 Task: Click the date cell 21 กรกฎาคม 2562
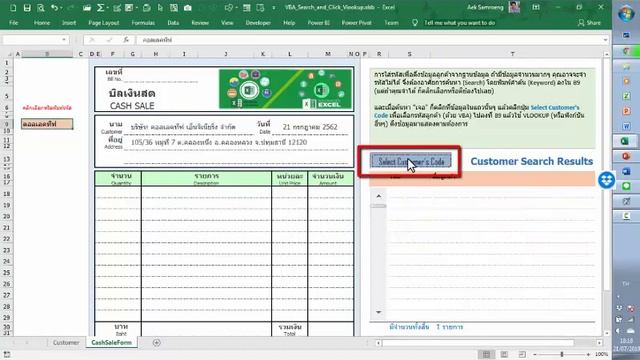(x=310, y=127)
